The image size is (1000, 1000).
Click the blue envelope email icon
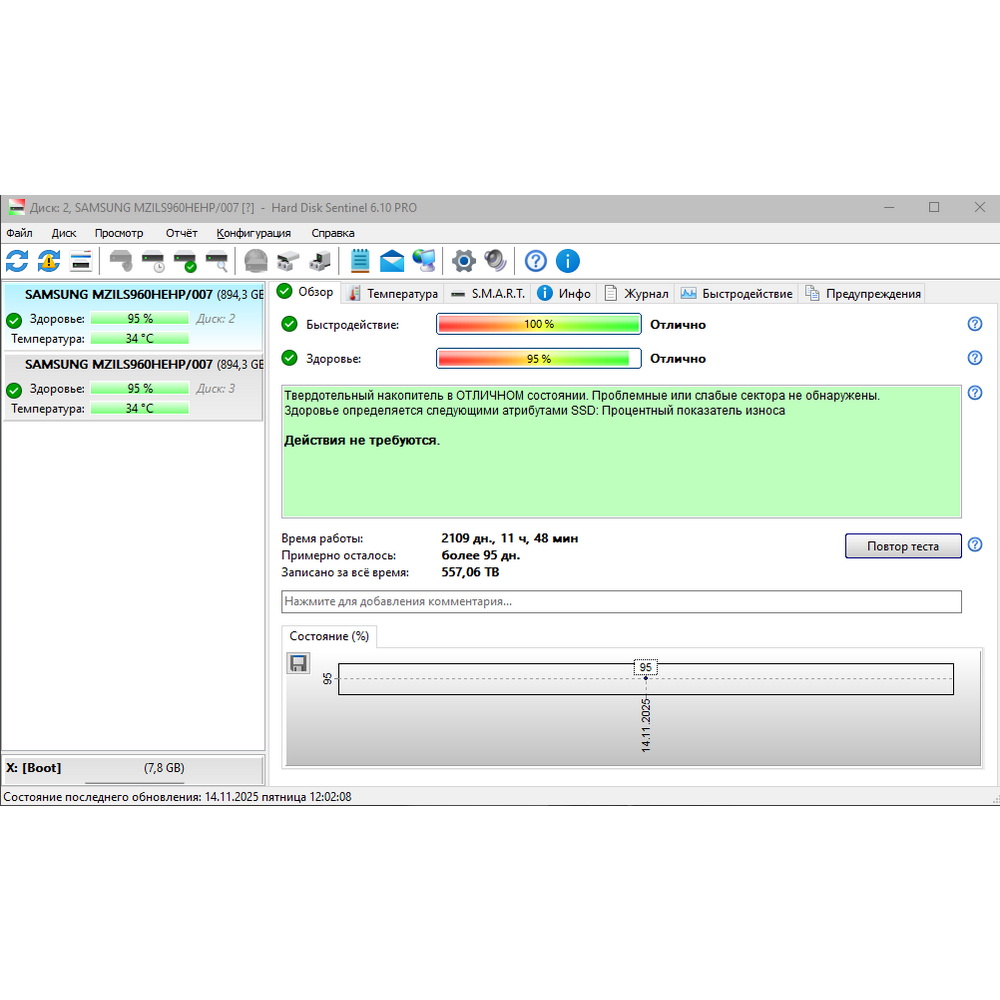(392, 261)
